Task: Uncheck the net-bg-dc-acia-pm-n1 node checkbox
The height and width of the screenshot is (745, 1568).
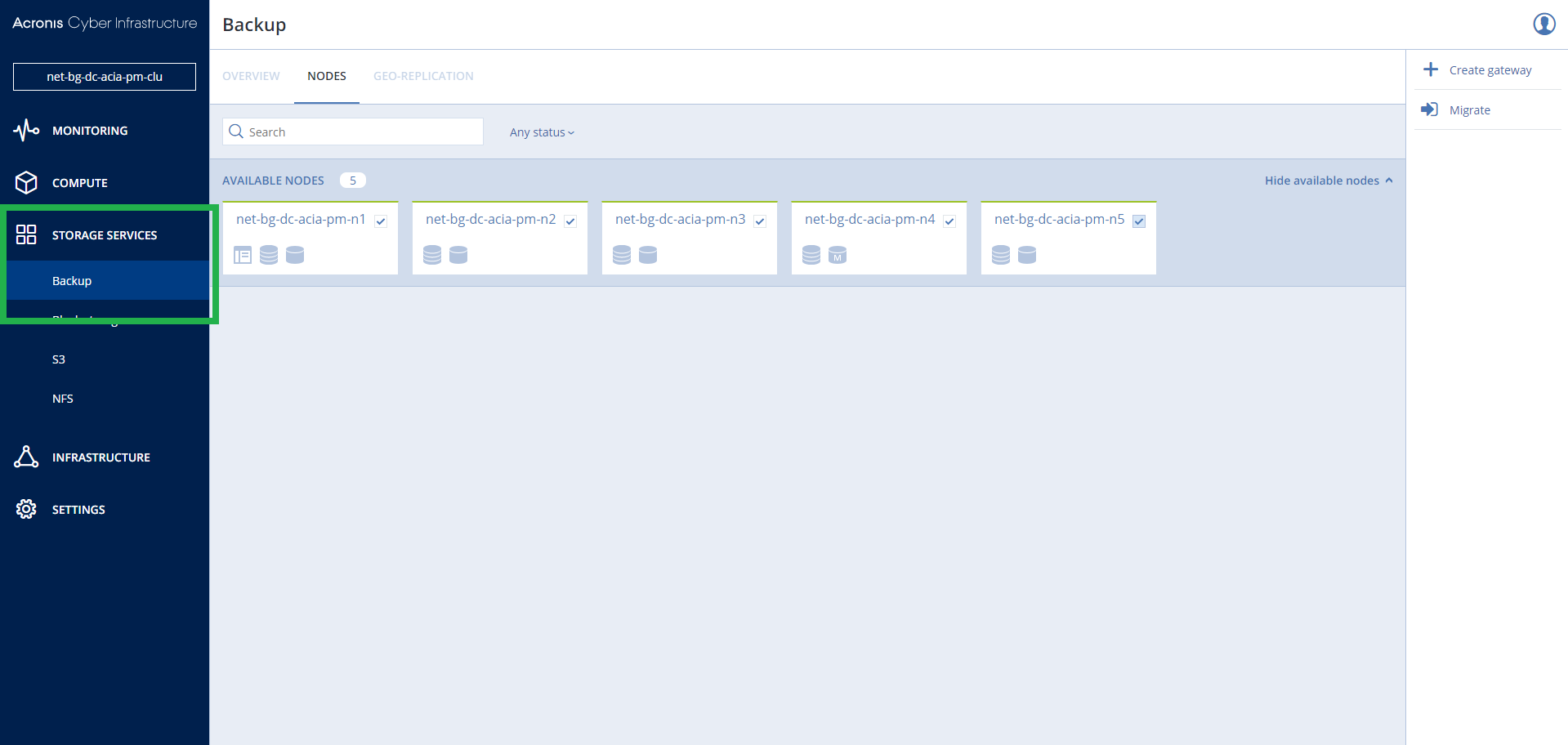Action: tap(381, 221)
